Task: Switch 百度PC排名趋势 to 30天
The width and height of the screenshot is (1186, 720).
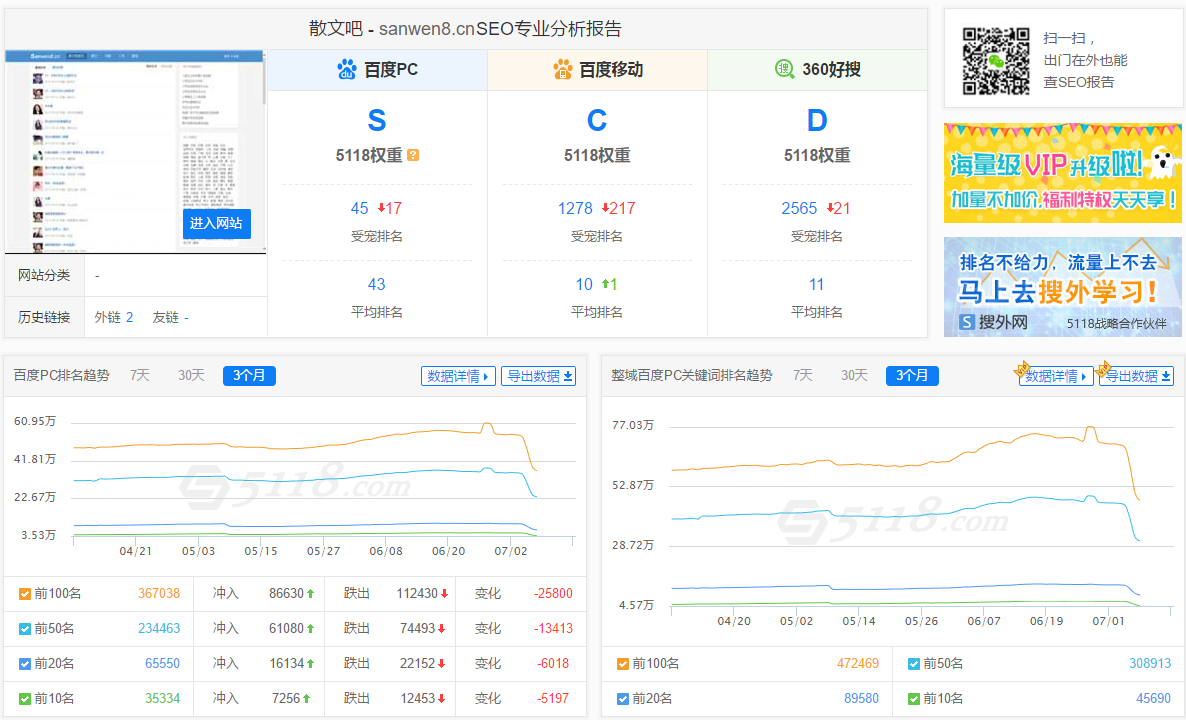Action: click(191, 376)
